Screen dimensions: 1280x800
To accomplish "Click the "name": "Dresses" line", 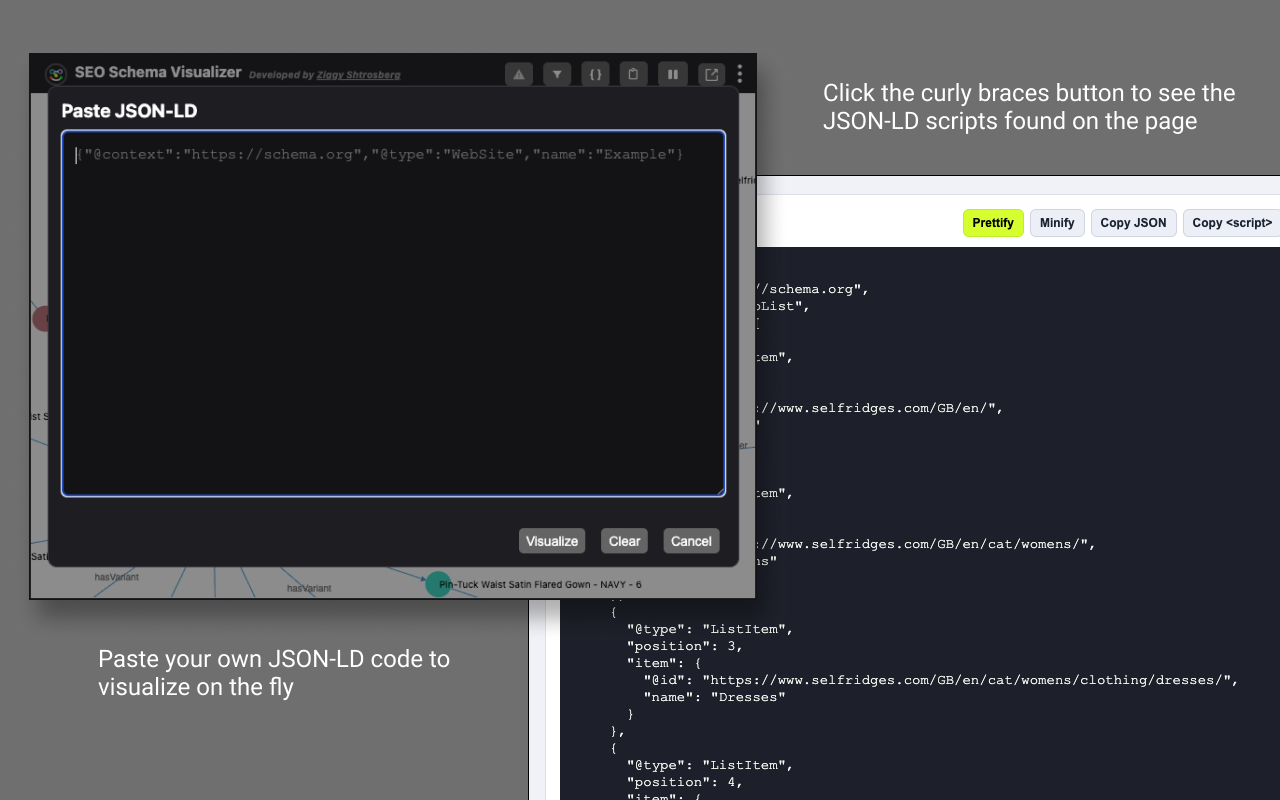I will tap(714, 697).
